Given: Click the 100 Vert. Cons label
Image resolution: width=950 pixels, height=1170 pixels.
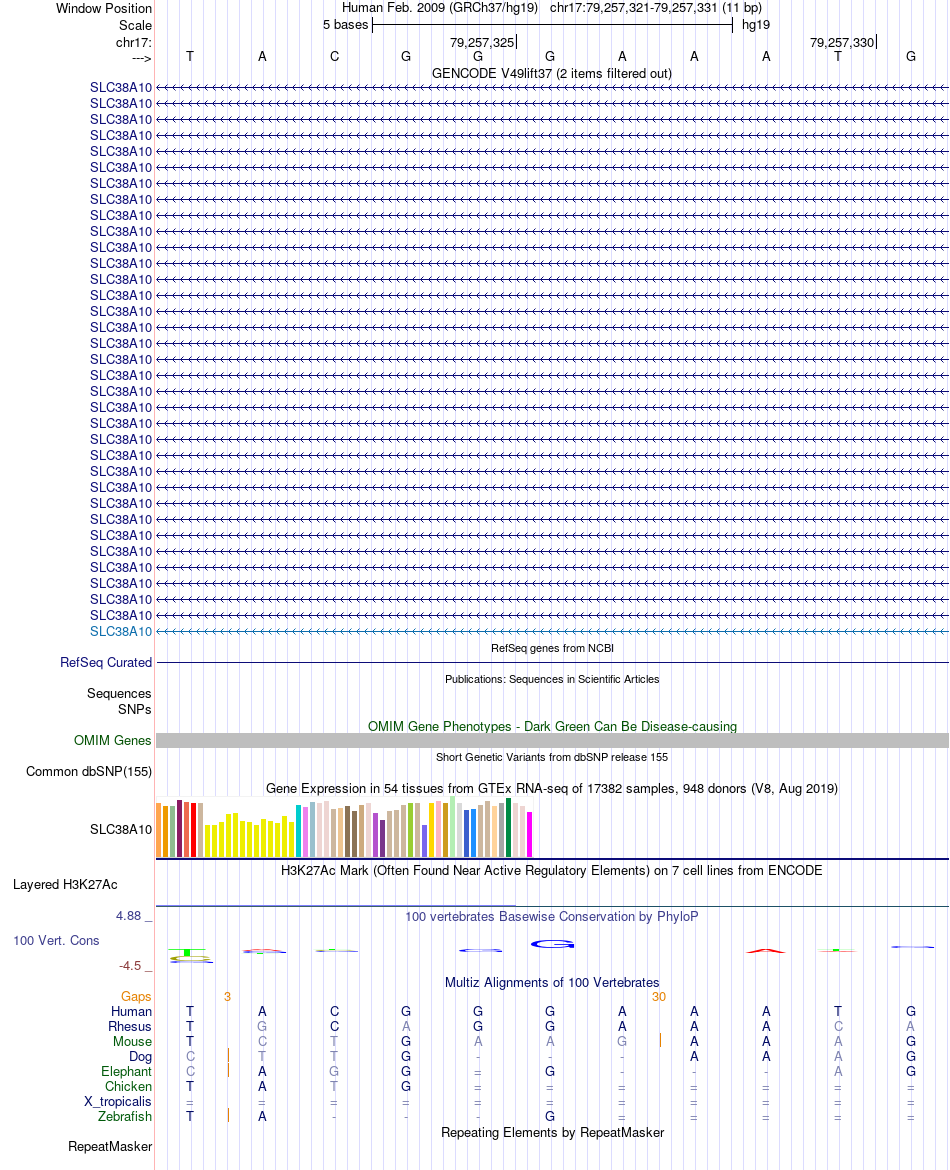Looking at the screenshot, I should (x=56, y=940).
